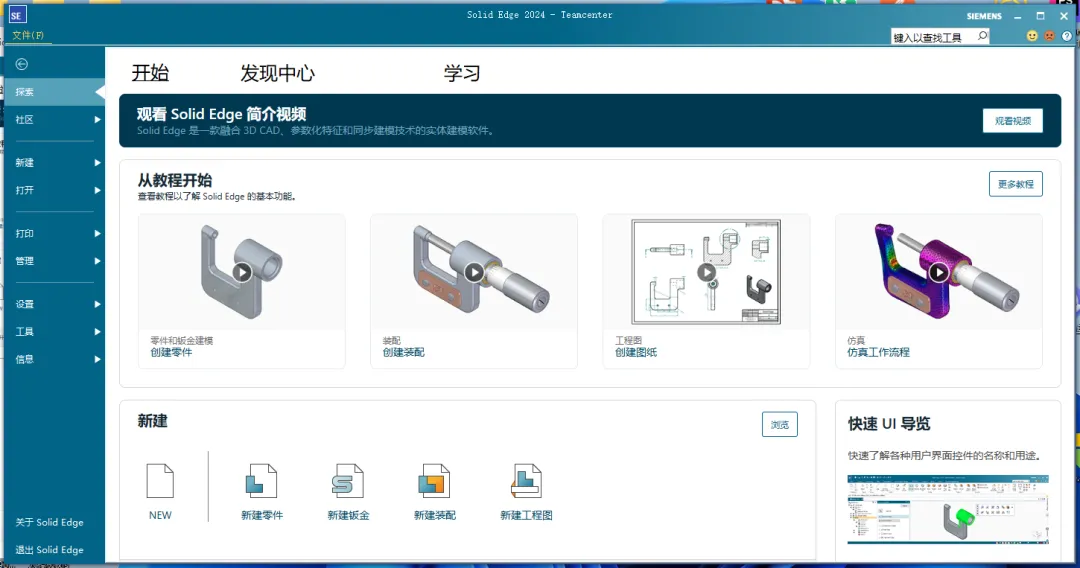Click the 新建装配 text label

435,515
